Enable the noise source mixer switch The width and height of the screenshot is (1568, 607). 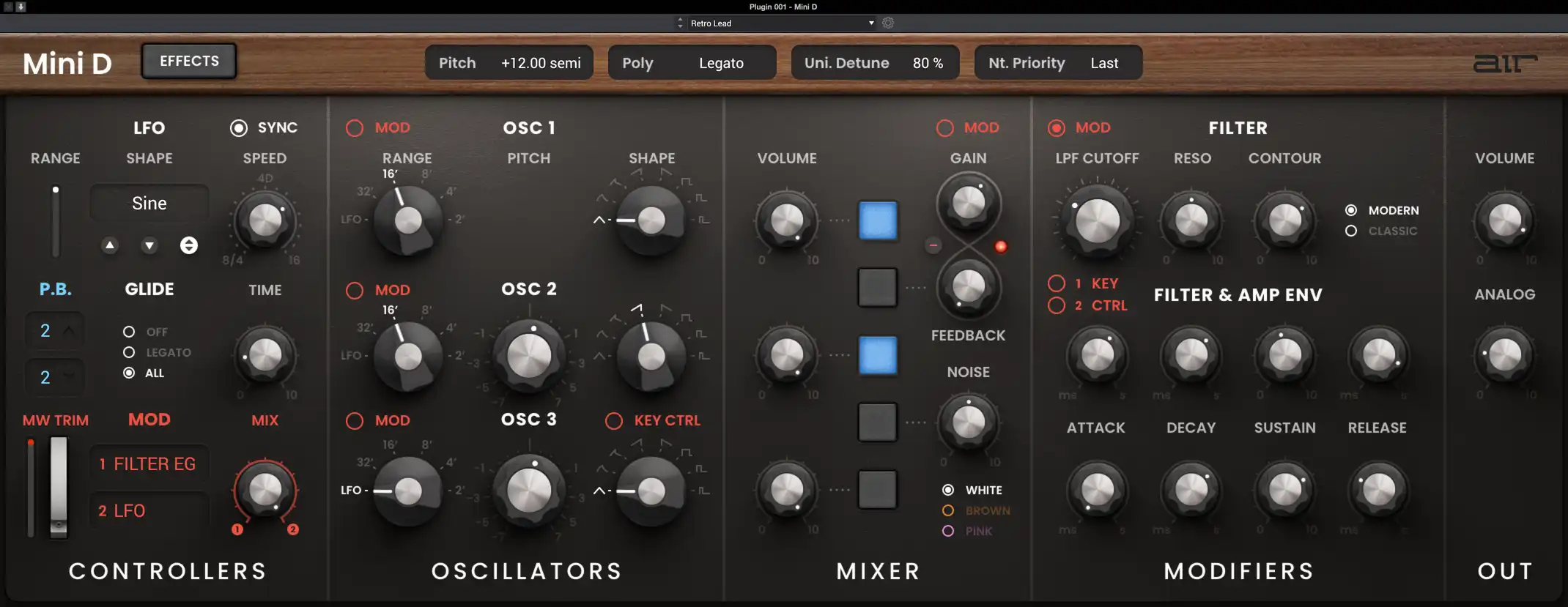coord(877,422)
